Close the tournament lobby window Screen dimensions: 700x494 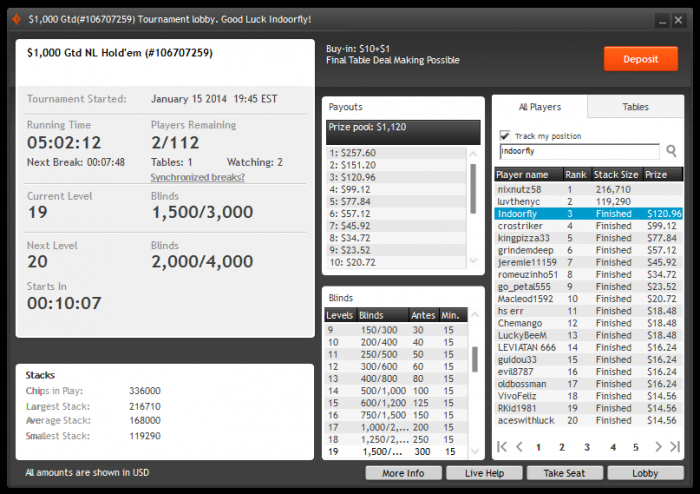point(678,21)
